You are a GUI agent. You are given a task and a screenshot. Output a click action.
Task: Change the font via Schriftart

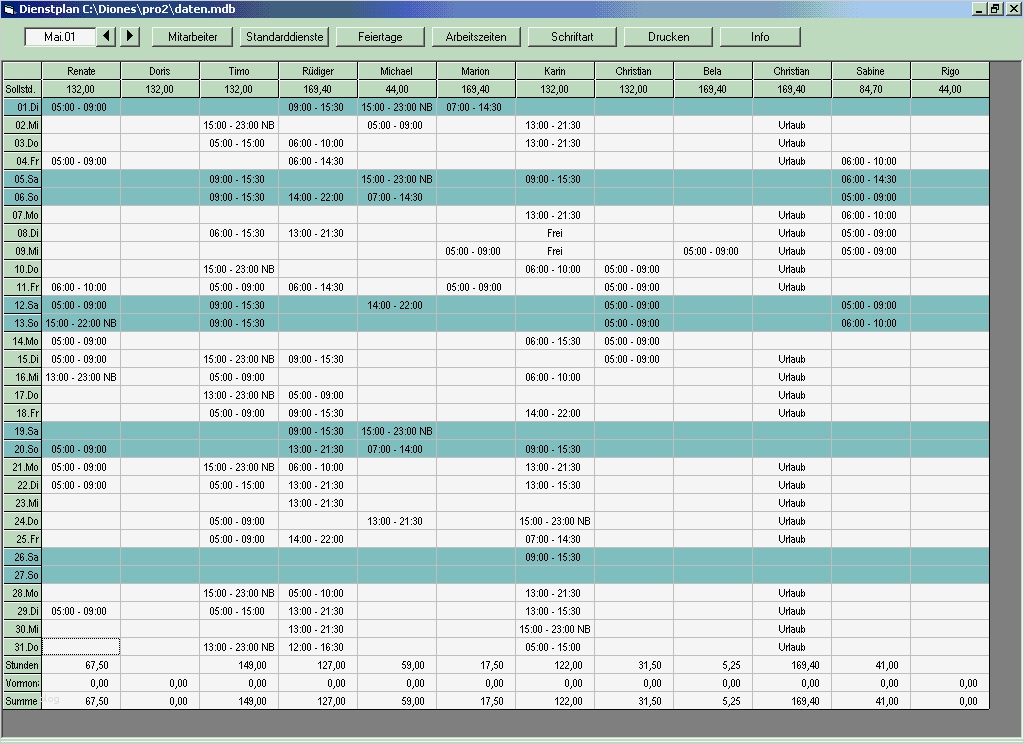[571, 36]
